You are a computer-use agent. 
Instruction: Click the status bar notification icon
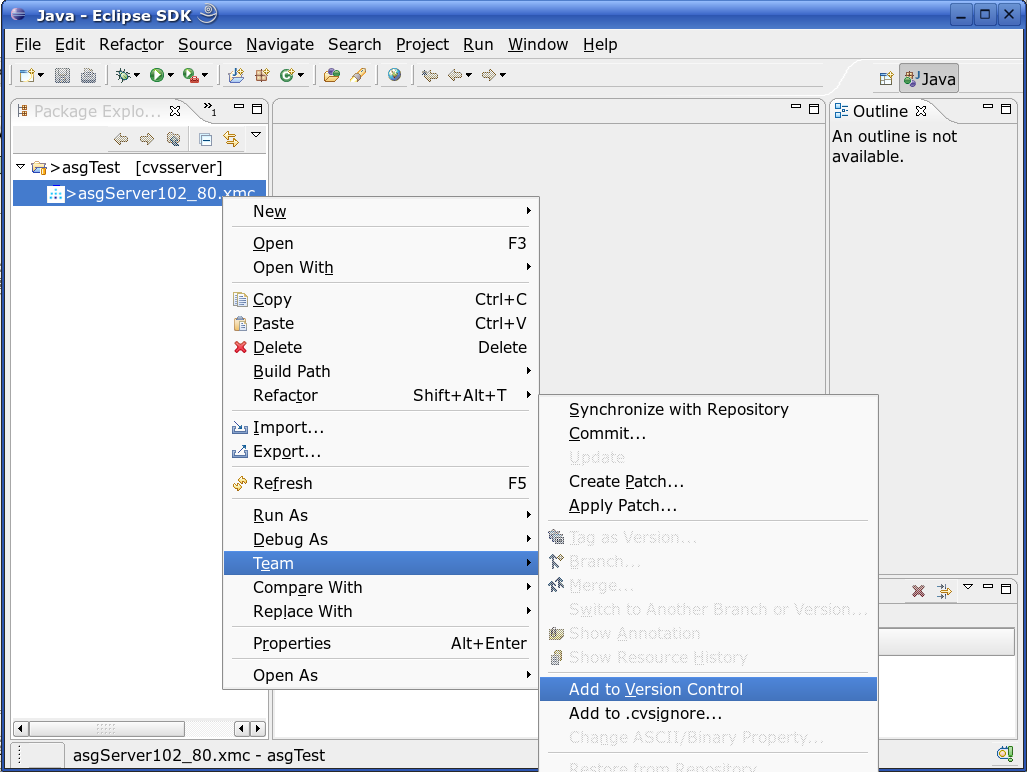pyautogui.click(x=1005, y=754)
